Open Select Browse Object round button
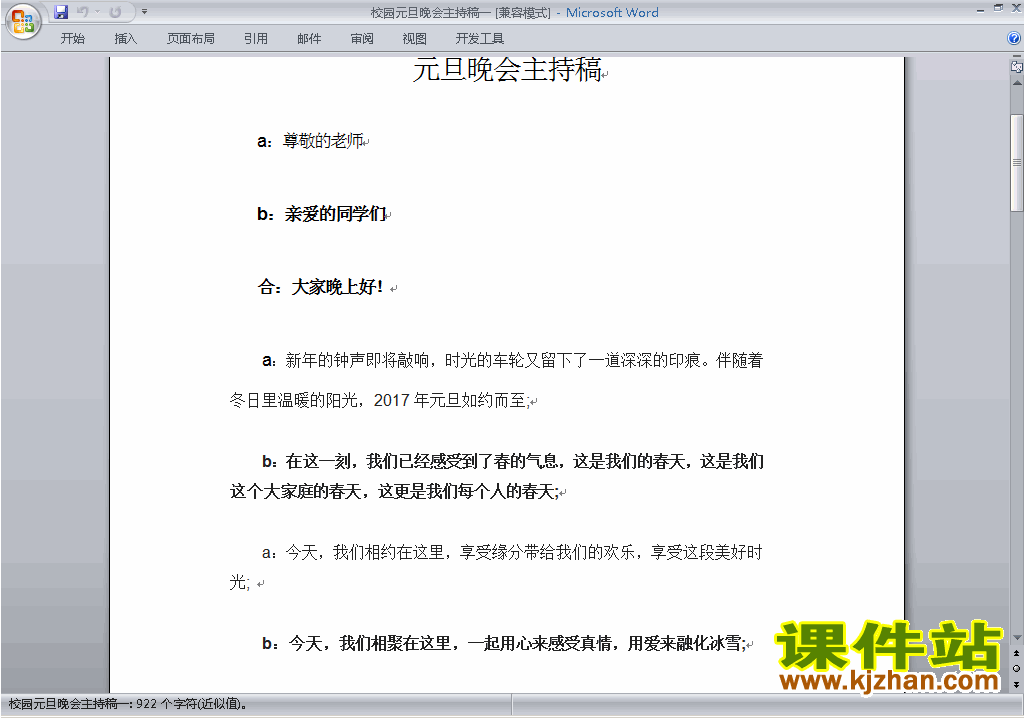This screenshot has width=1024, height=718. 1016,668
